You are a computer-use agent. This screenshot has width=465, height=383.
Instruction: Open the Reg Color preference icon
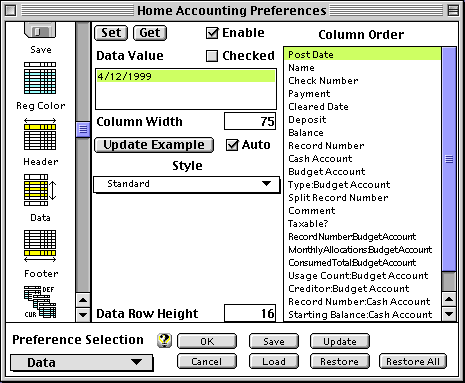click(40, 78)
